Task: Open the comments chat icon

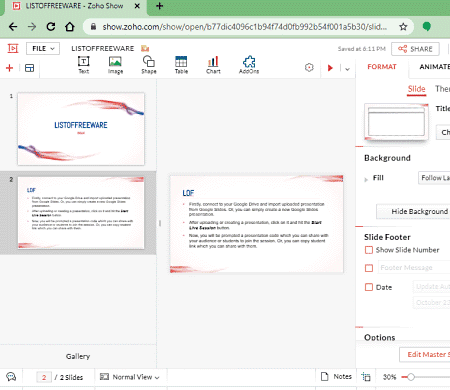Action: [11, 377]
